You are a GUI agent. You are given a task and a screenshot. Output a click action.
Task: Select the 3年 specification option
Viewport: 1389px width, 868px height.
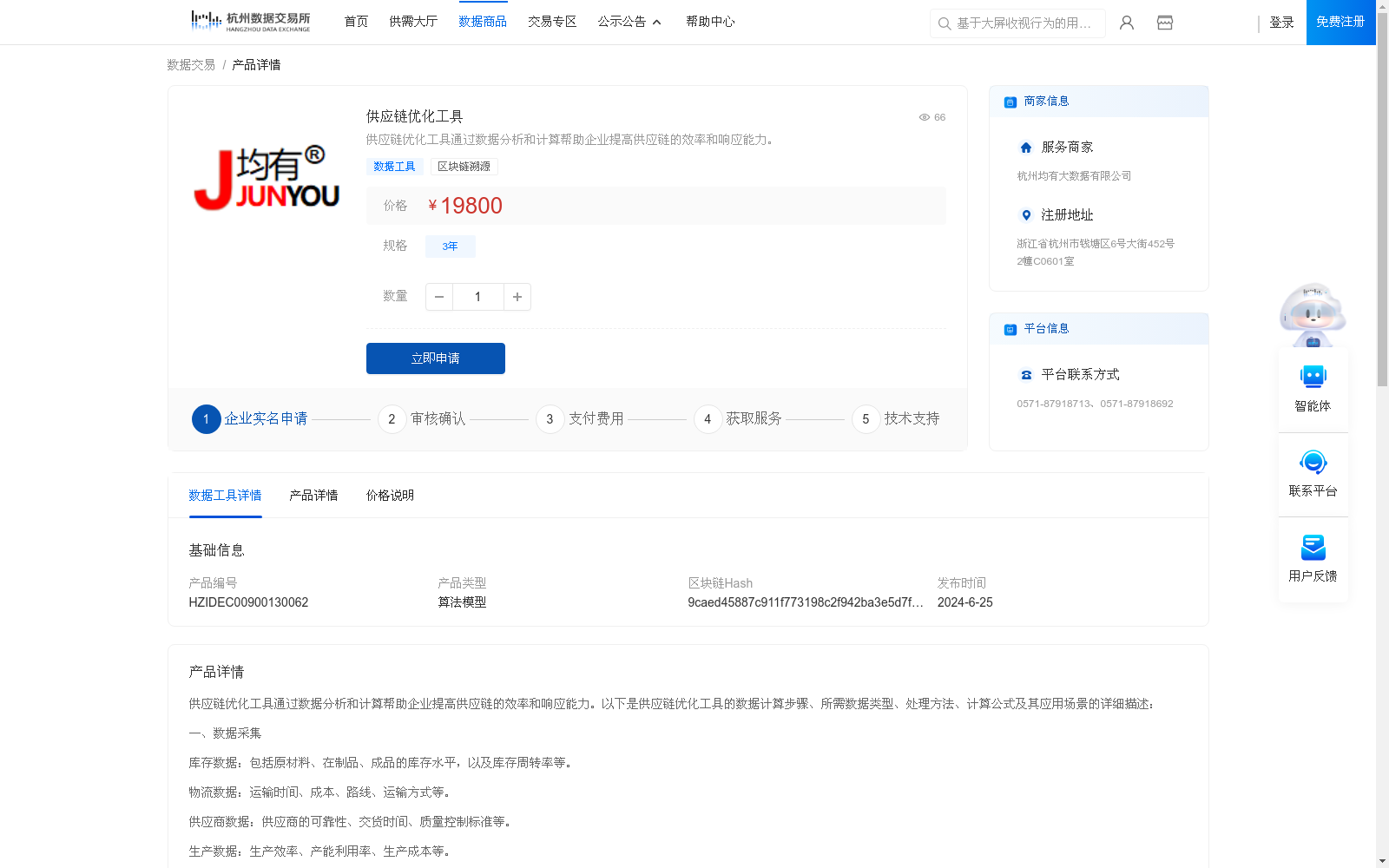(x=450, y=247)
